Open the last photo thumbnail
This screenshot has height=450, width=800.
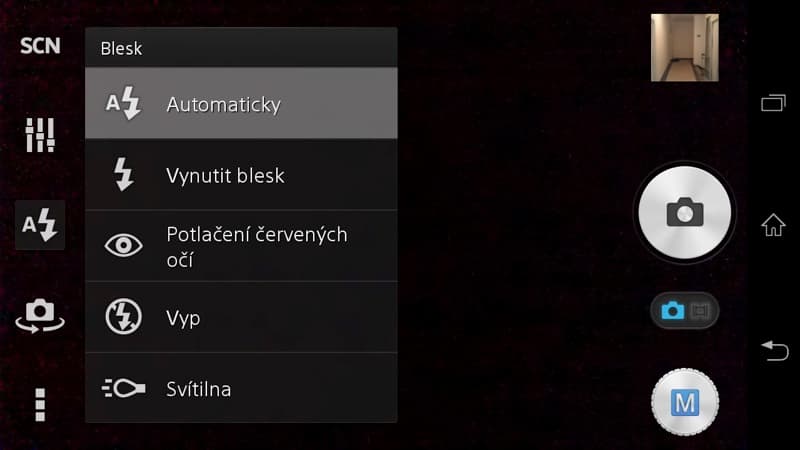(685, 47)
